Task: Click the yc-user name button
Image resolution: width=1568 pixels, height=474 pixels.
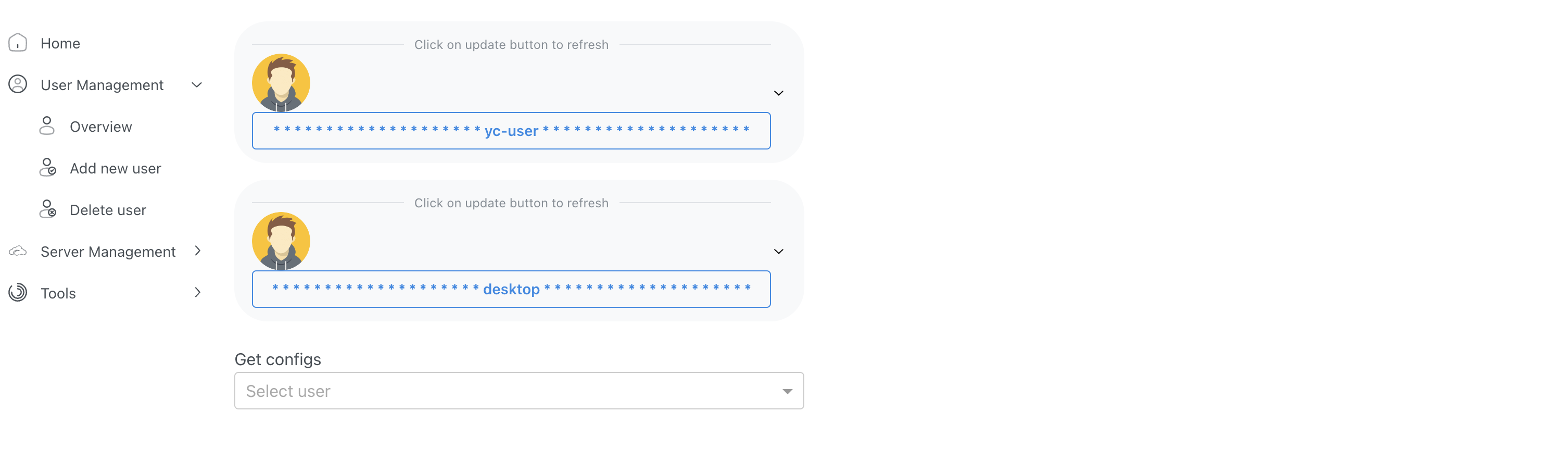Action: point(511,131)
